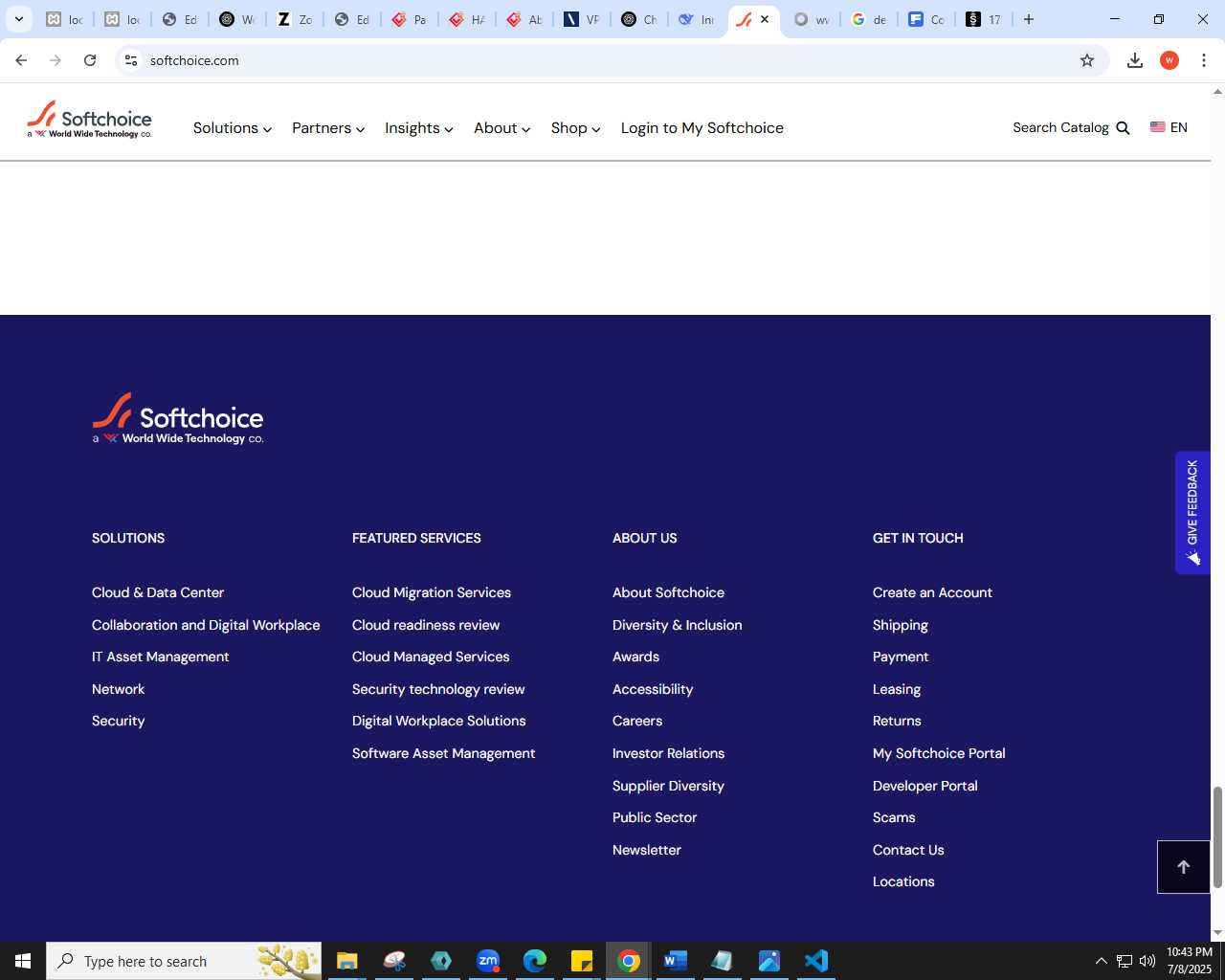Open taskbar clock and date
The width and height of the screenshot is (1225, 980).
coord(1190,961)
